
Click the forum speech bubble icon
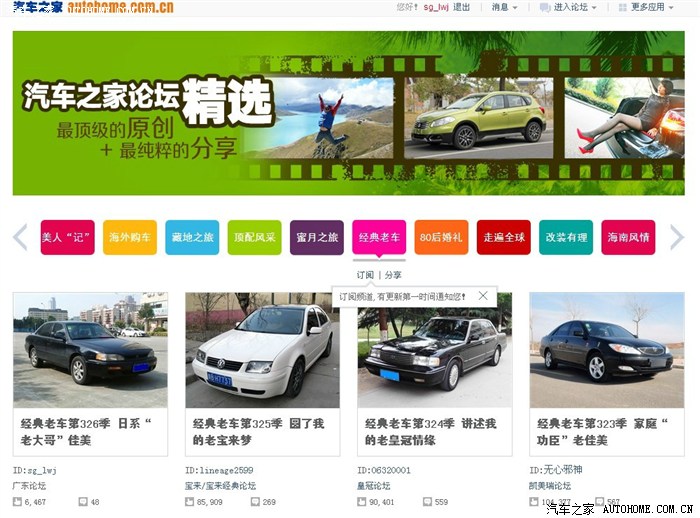pos(545,7)
